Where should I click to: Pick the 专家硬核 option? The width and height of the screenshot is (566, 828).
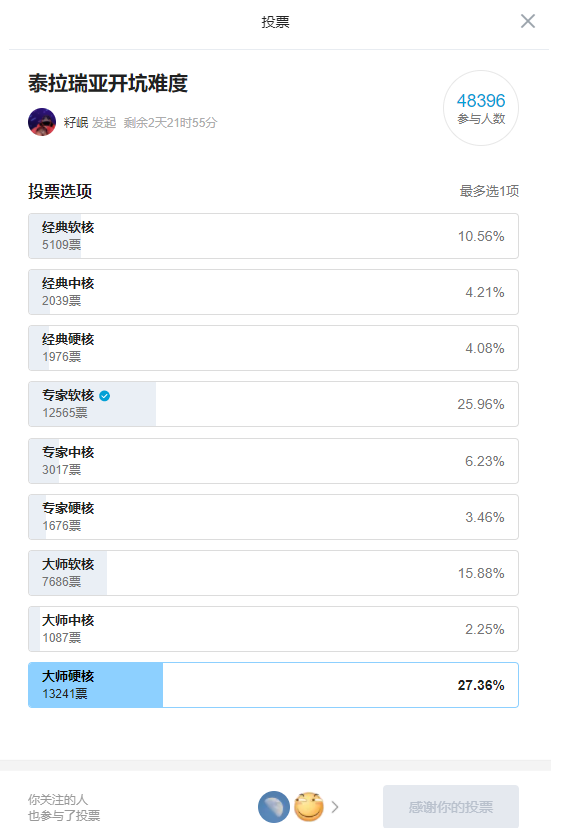[273, 517]
